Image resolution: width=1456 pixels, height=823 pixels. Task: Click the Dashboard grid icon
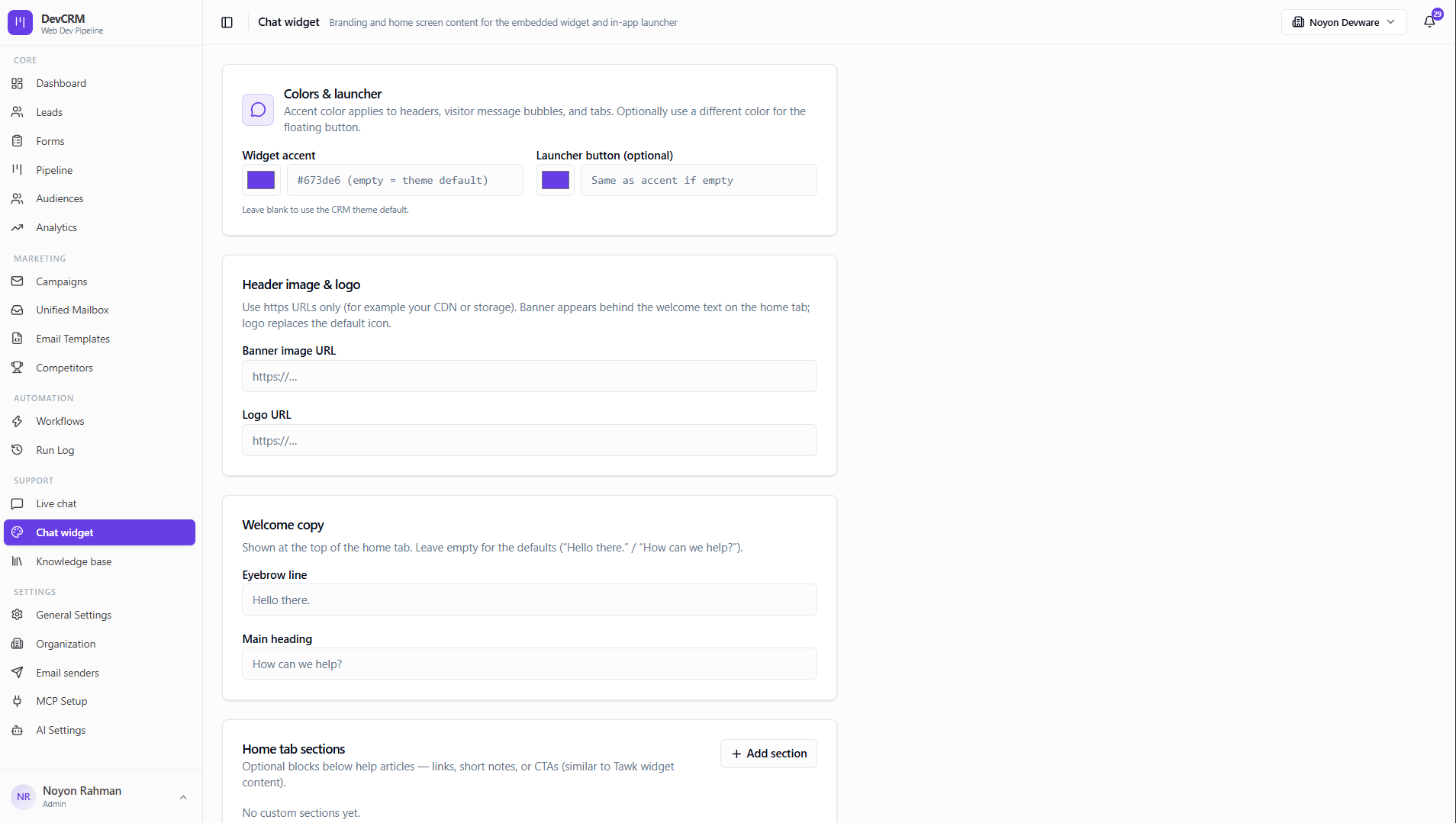tap(18, 83)
